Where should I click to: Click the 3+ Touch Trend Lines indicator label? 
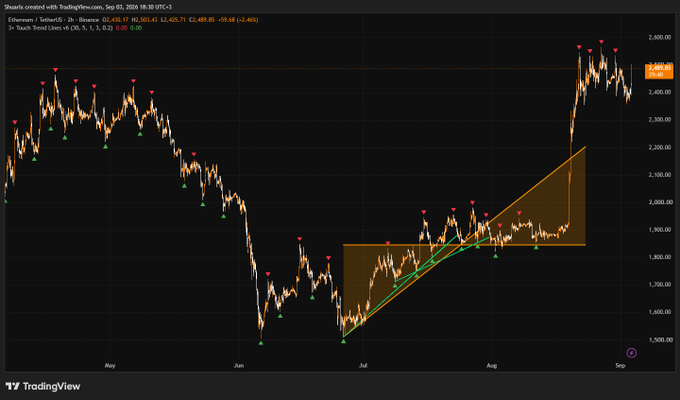pyautogui.click(x=60, y=28)
